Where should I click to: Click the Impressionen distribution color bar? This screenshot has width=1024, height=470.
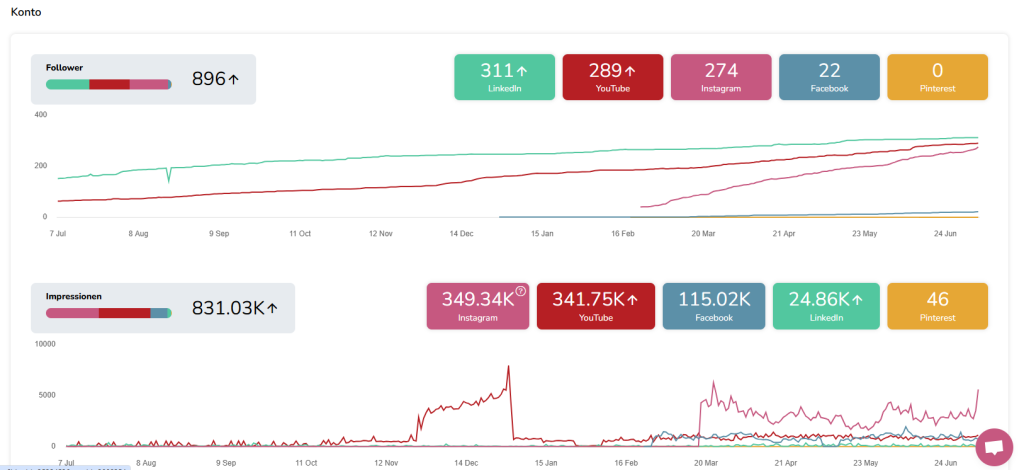tap(108, 313)
